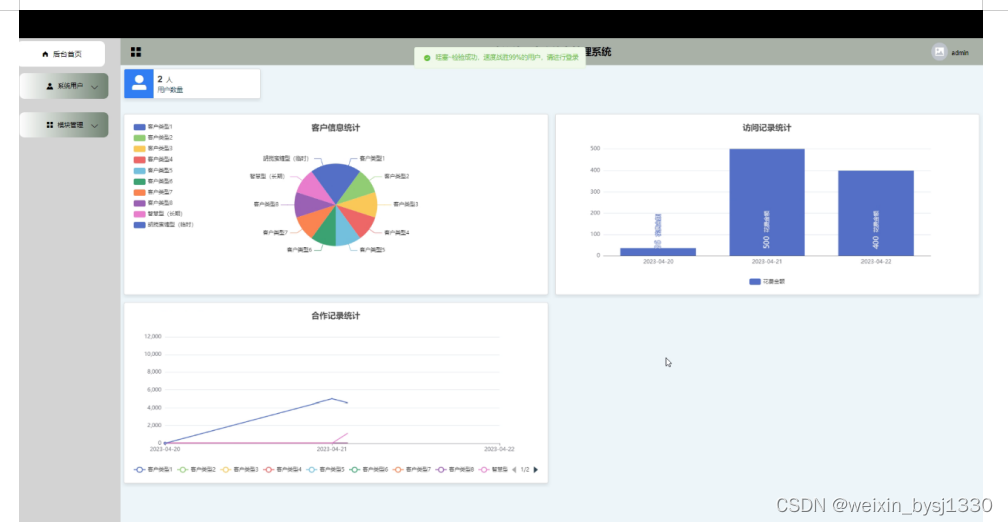Click the large blue pie slice at top

coord(334,180)
